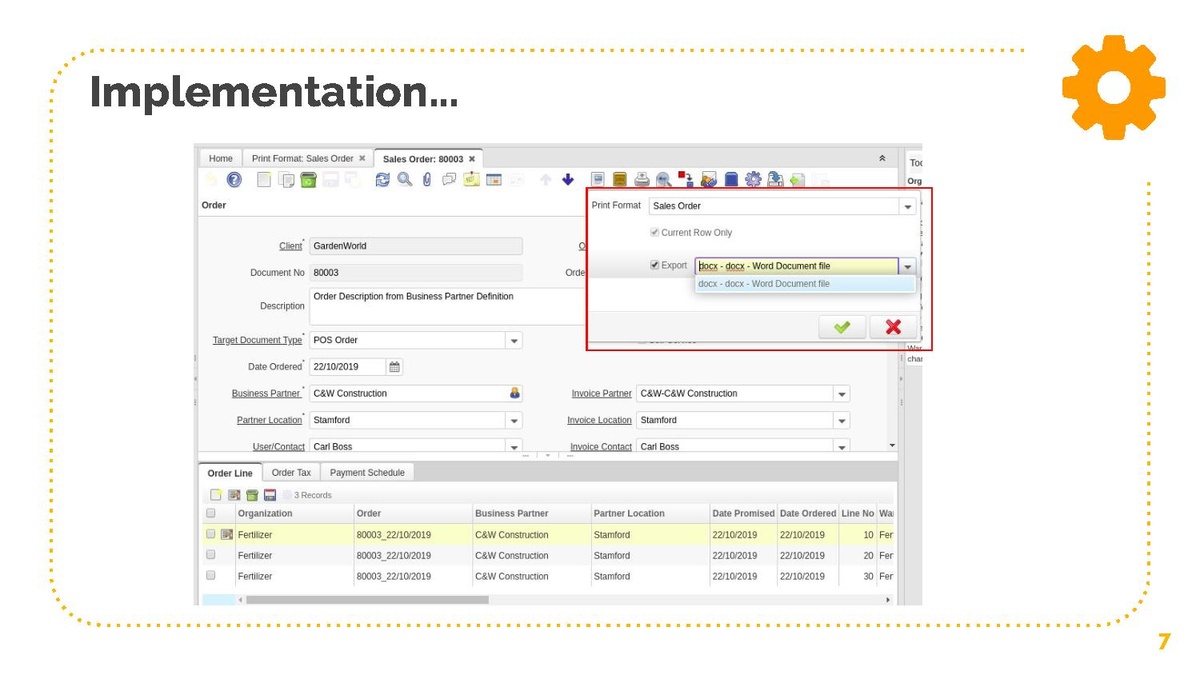Confirm the export with green checkmark button
This screenshot has height=675, width=1200.
click(842, 327)
